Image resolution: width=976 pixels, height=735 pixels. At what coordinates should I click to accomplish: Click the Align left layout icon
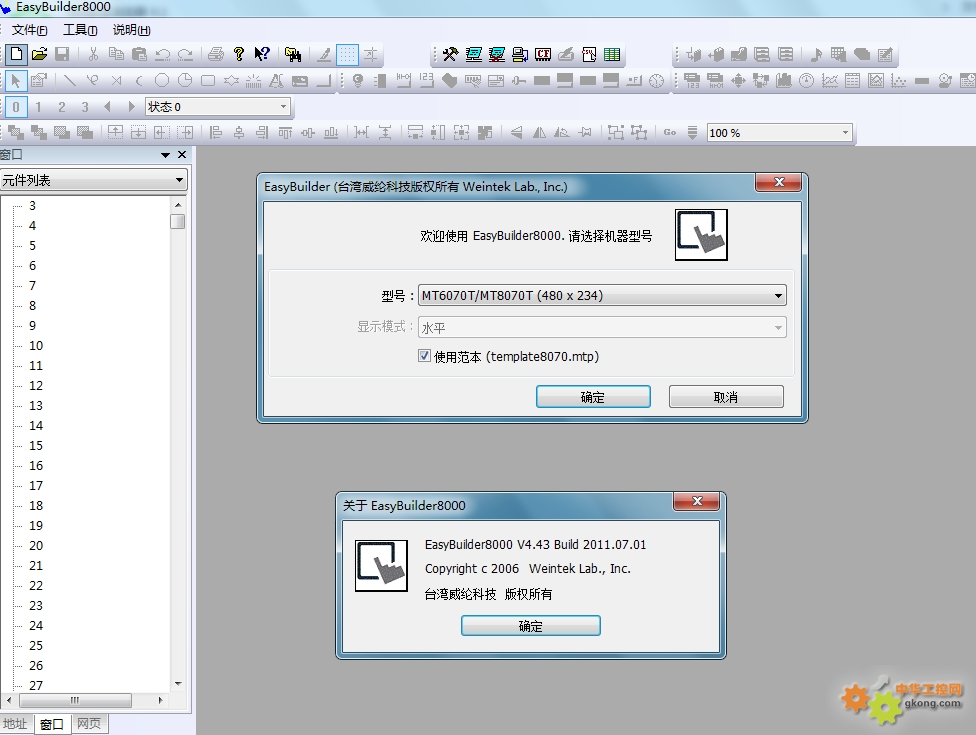click(x=215, y=133)
